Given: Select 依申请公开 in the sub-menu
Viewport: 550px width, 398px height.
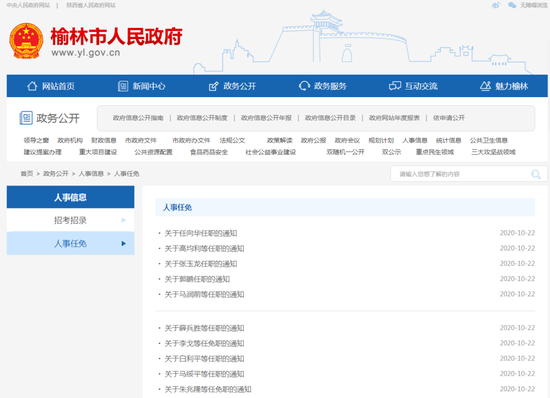Looking at the screenshot, I should tap(449, 118).
